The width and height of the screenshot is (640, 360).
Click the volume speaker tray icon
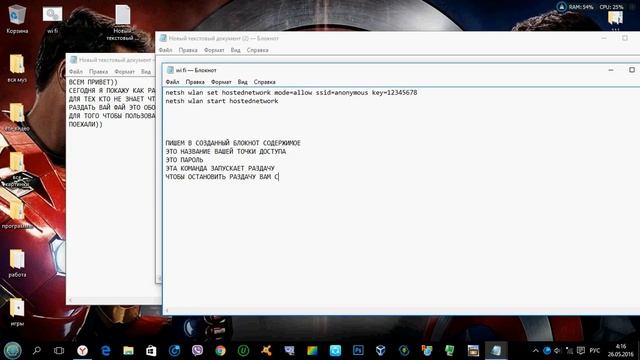[x=558, y=351]
